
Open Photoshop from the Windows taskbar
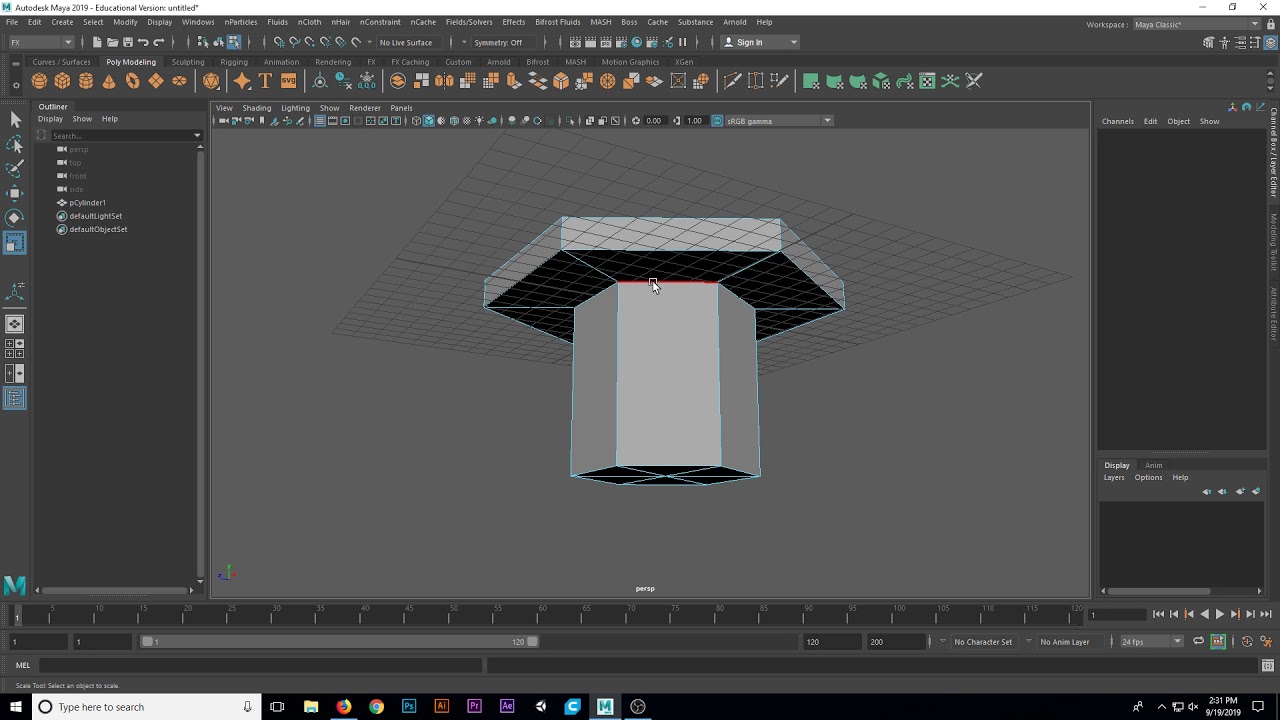(409, 707)
